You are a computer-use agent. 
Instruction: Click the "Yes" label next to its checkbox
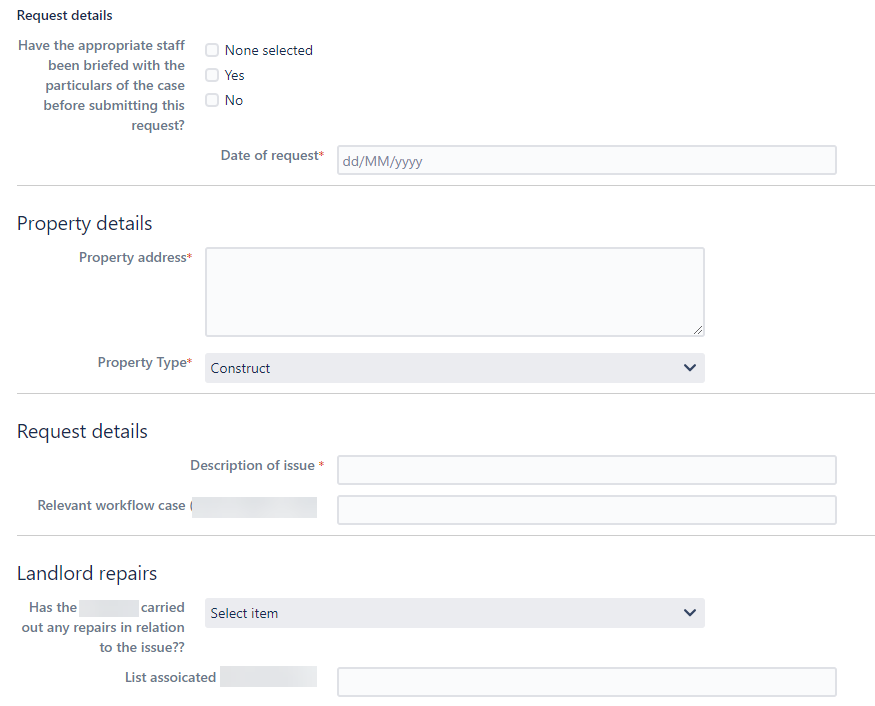pos(234,75)
